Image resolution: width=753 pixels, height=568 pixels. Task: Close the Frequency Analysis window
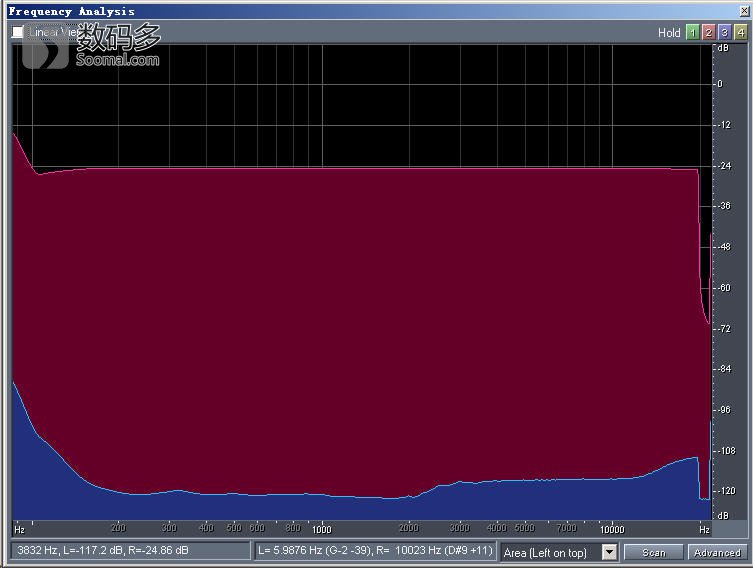(744, 11)
